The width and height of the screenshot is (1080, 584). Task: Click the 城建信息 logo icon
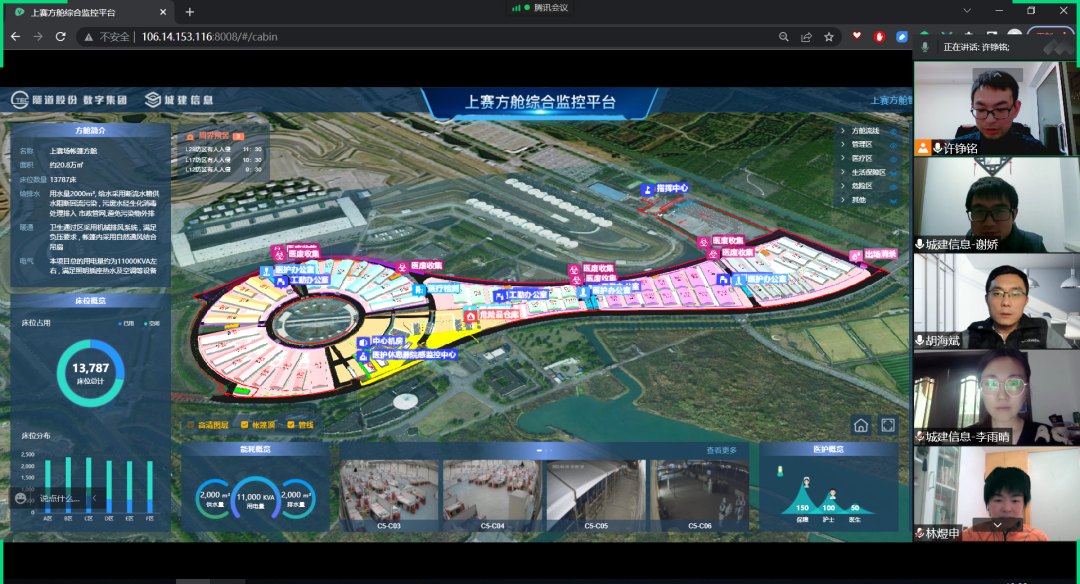tap(153, 100)
